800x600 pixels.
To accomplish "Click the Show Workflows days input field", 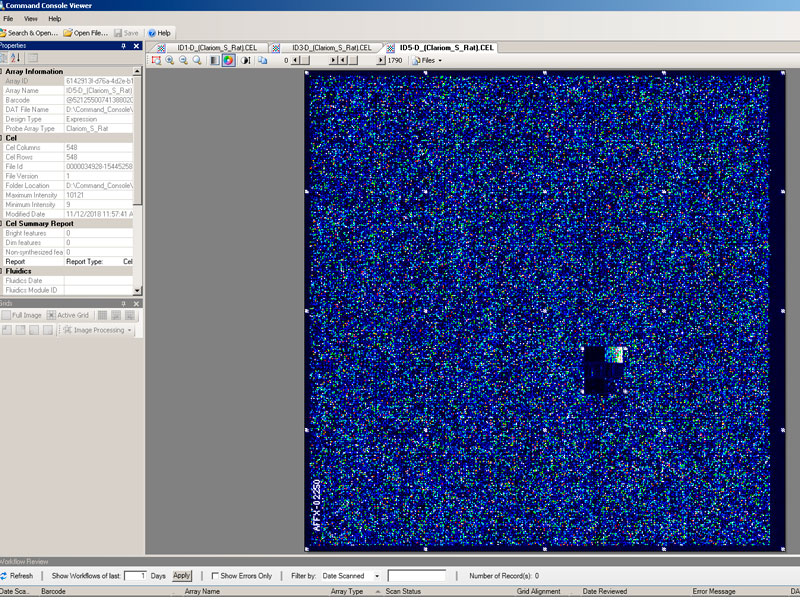I will (135, 576).
